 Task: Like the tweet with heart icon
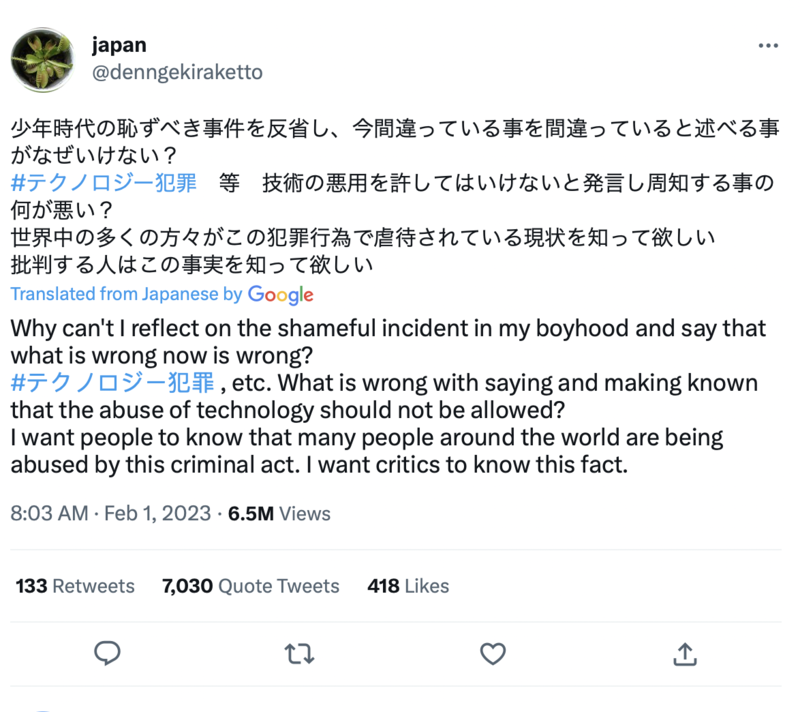pyautogui.click(x=492, y=653)
